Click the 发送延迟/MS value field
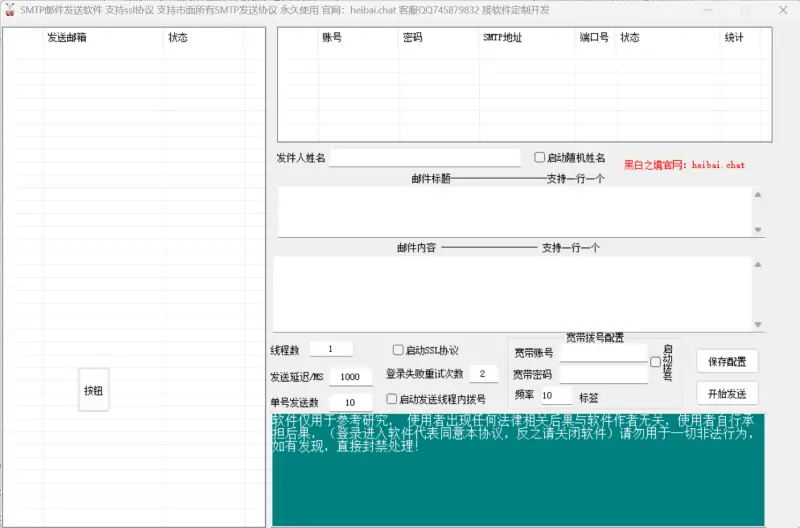Screen dimensions: 800x528 pos(350,377)
